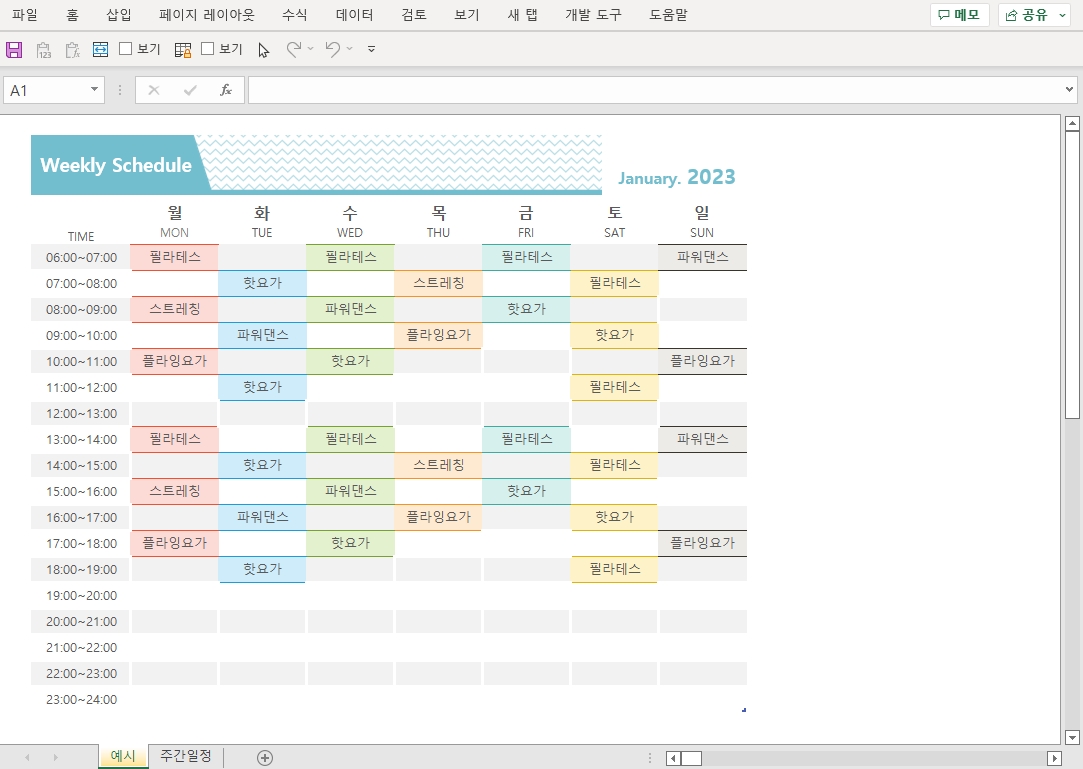The image size is (1083, 769).
Task: Open the 새 탭 ribbon tab
Action: pos(522,15)
